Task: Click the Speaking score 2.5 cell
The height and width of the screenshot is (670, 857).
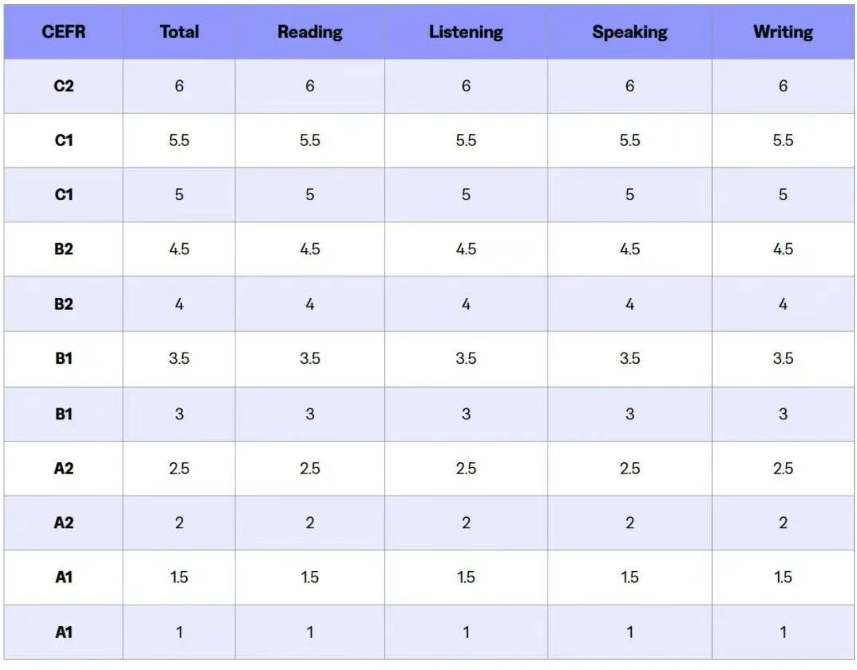Action: [x=629, y=468]
